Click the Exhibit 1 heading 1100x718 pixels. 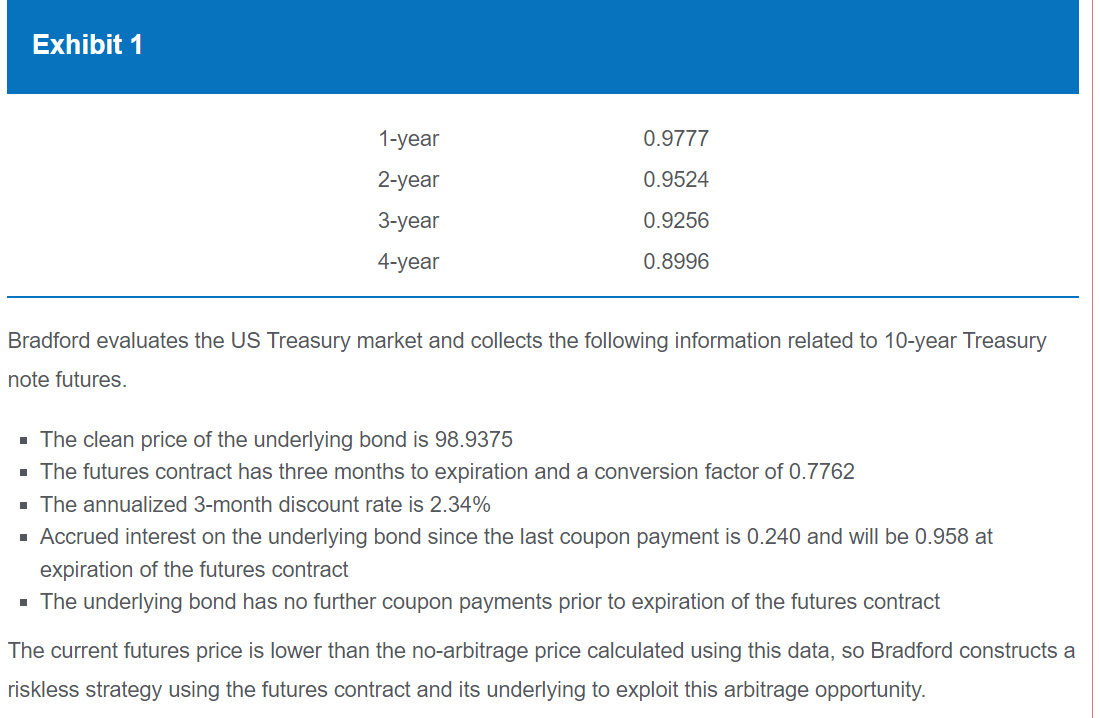point(88,45)
